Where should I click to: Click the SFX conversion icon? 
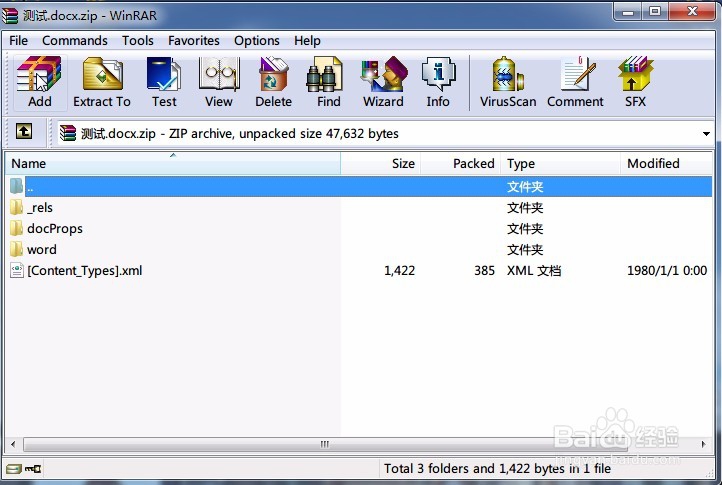635,74
